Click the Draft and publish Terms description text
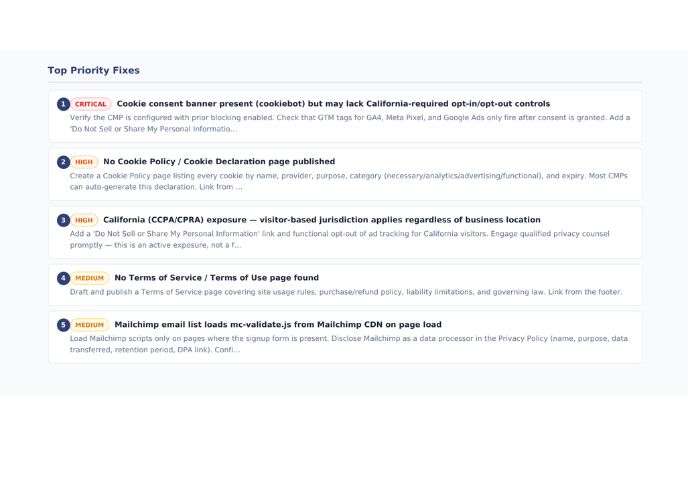The width and height of the screenshot is (688, 498). click(346, 292)
